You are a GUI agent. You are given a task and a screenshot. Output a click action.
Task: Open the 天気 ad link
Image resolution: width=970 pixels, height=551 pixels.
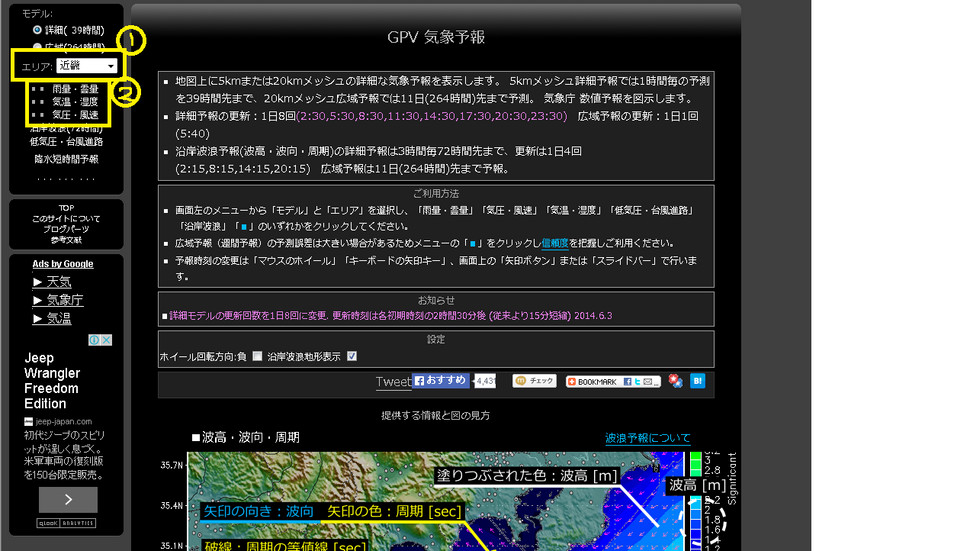tap(52, 282)
